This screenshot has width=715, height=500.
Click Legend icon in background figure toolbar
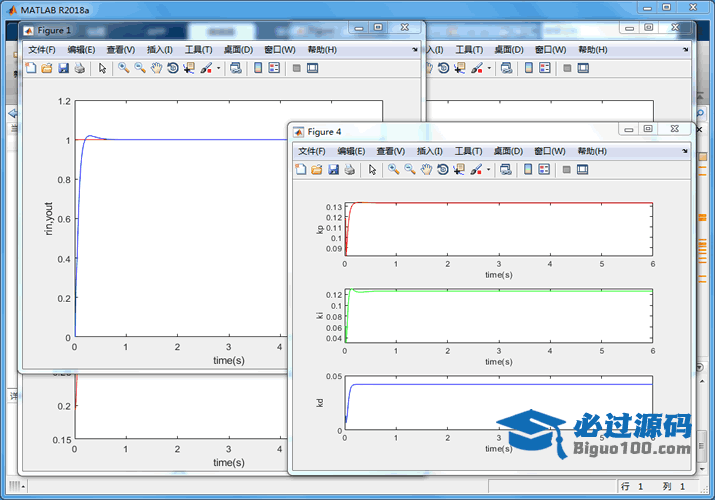pyautogui.click(x=545, y=68)
